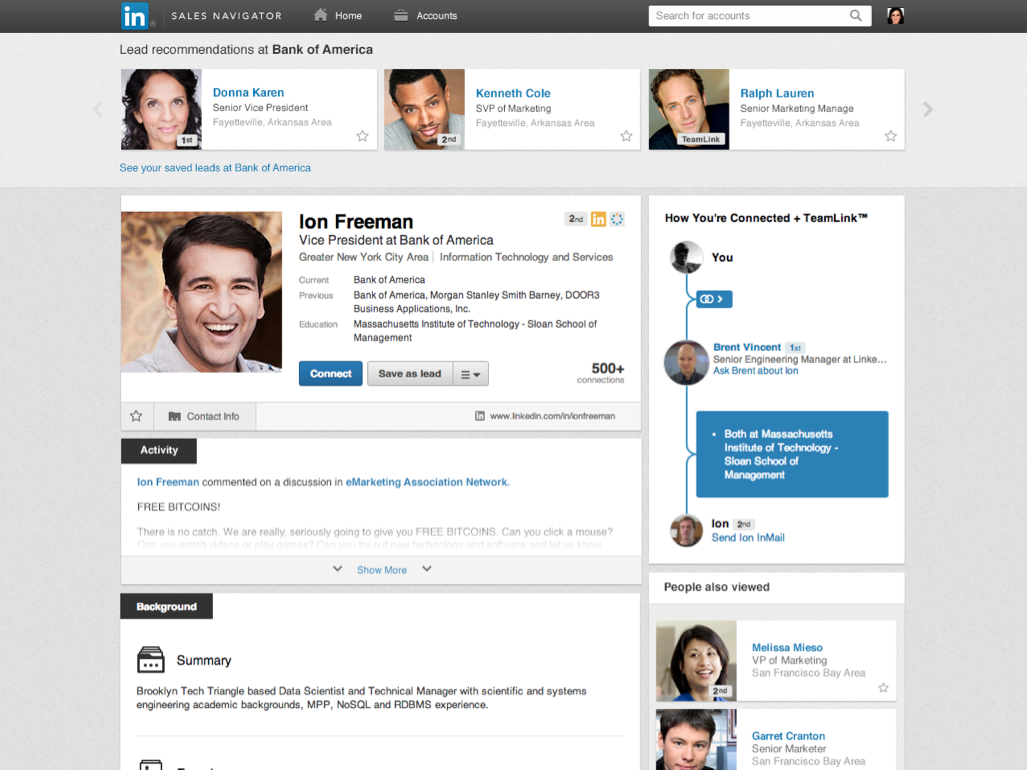The height and width of the screenshot is (770, 1027).
Task: Click the Summary section icon
Action: [x=151, y=659]
